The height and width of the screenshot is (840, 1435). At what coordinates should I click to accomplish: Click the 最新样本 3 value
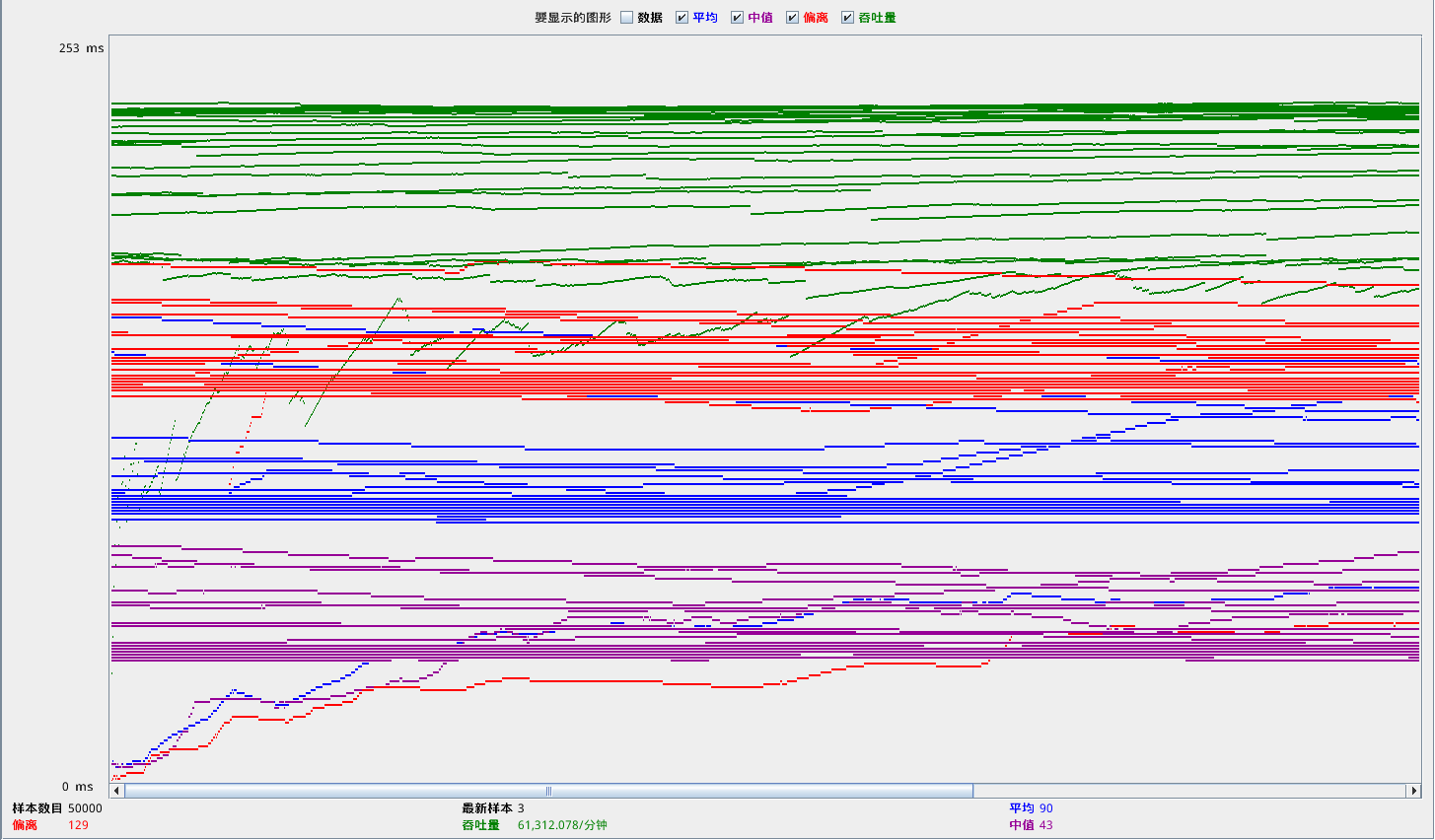pyautogui.click(x=521, y=808)
